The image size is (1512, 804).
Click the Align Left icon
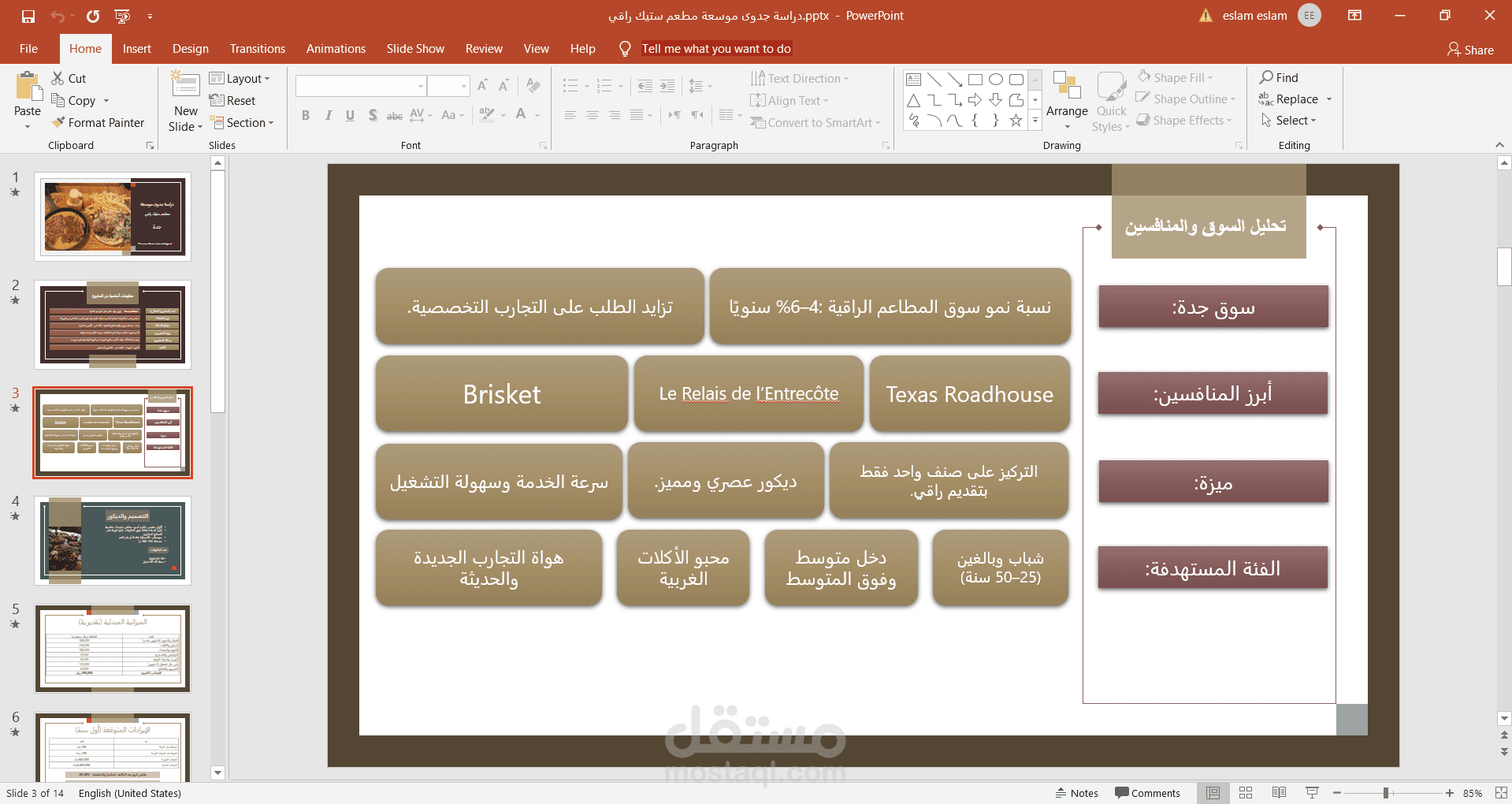coord(570,115)
